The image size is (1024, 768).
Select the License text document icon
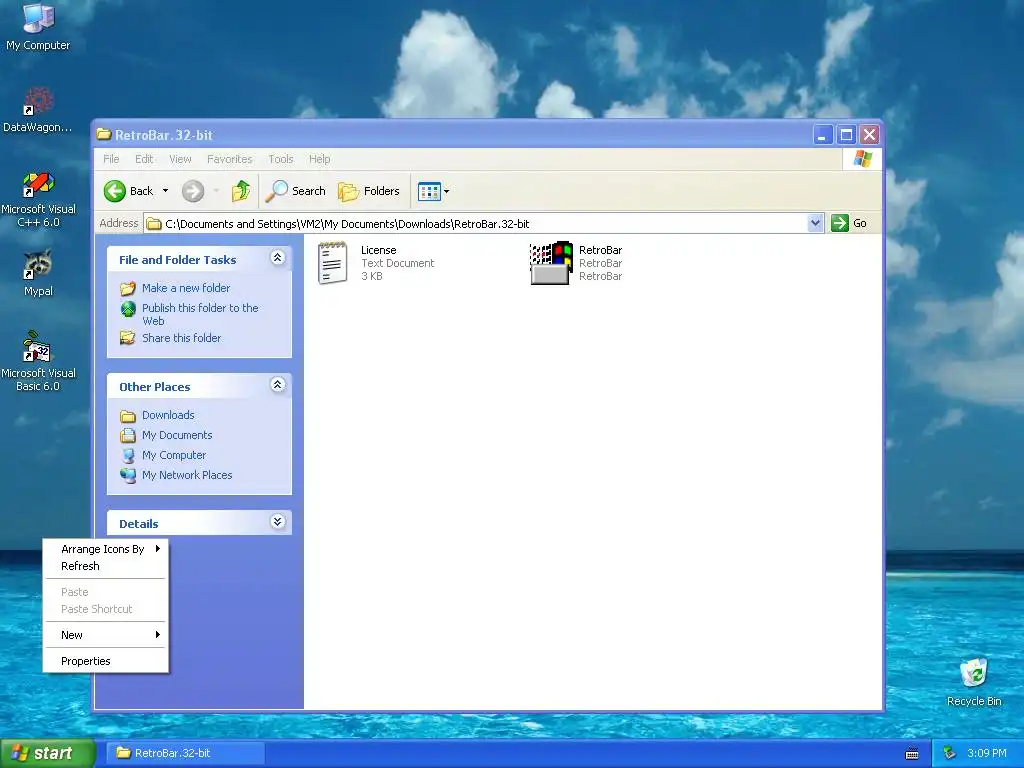(332, 263)
